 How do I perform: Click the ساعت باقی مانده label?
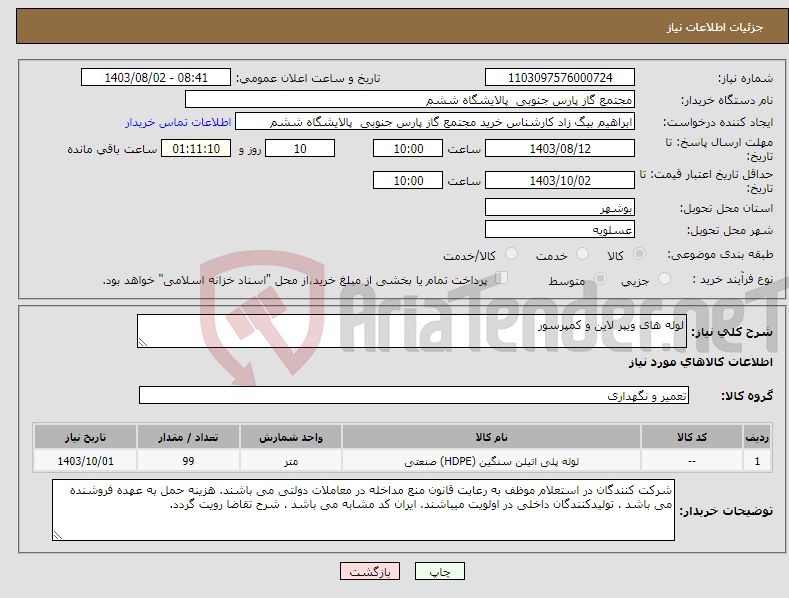(112, 150)
